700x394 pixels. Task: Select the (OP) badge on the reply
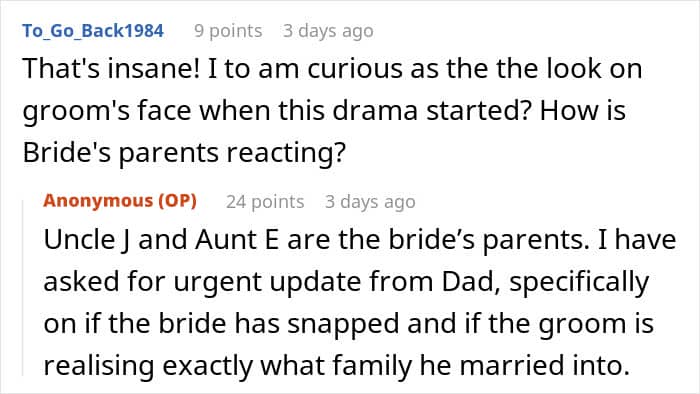coord(178,201)
